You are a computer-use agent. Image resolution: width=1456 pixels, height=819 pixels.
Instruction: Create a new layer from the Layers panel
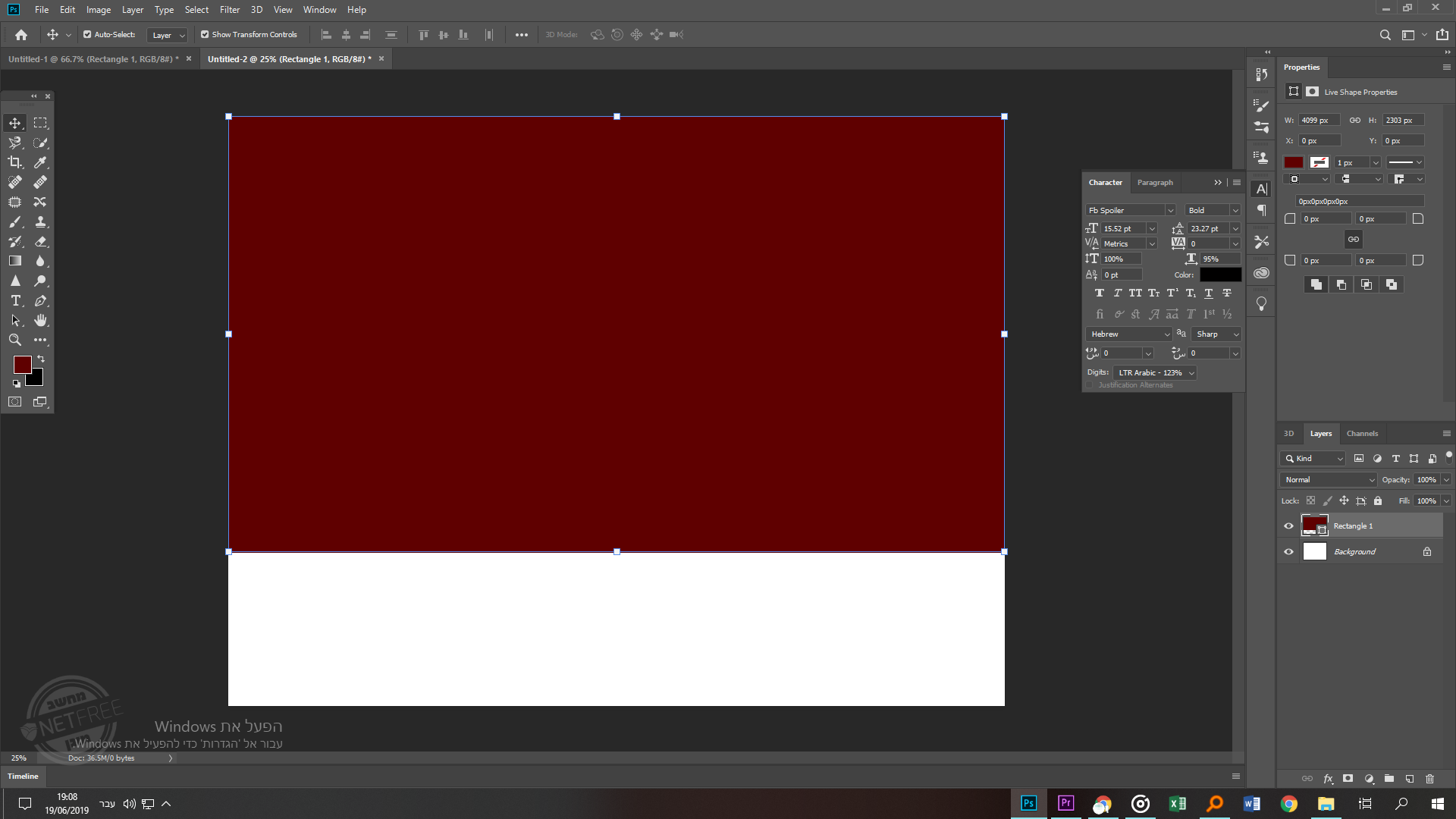[1410, 779]
